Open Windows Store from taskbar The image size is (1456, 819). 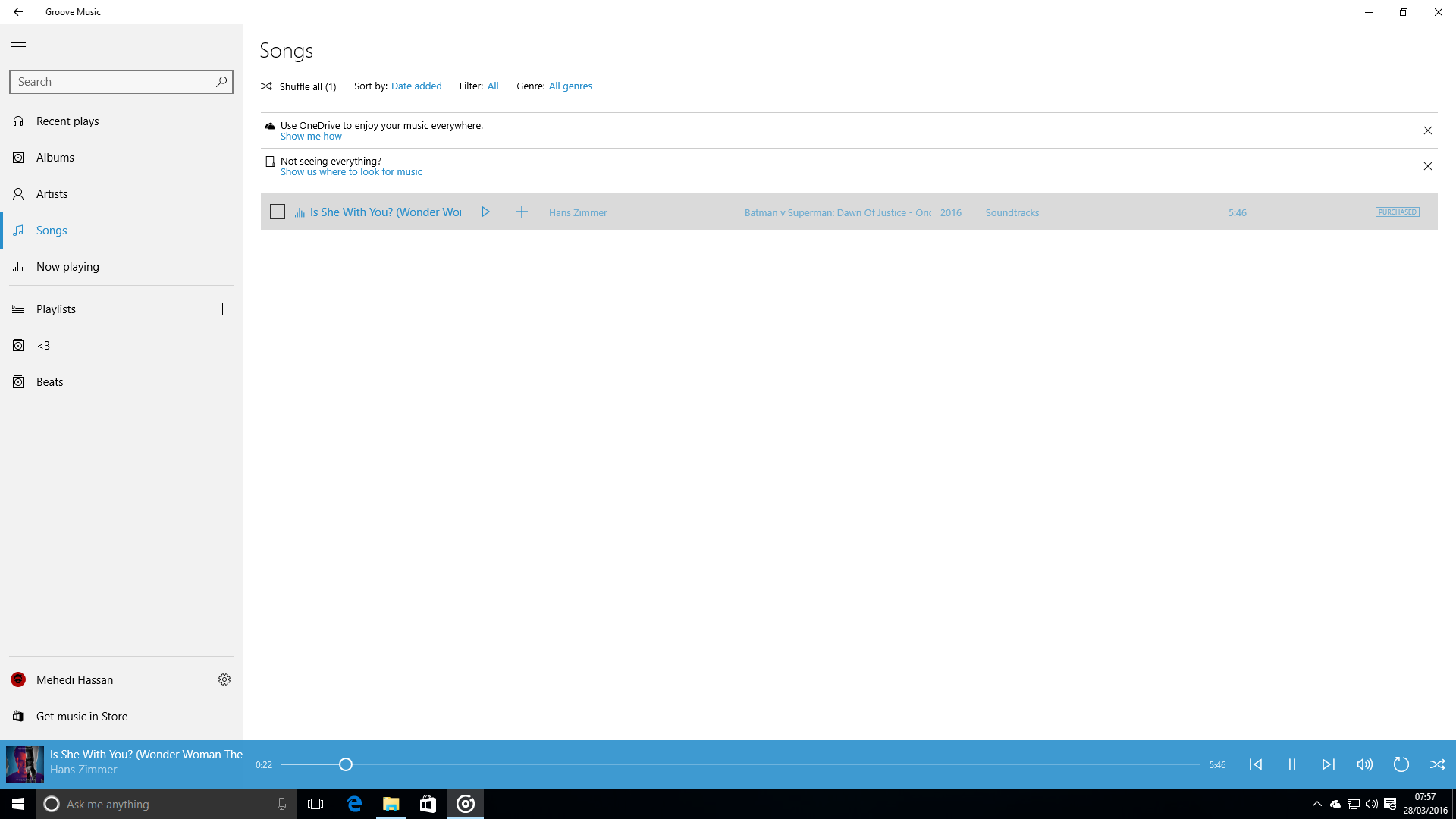tap(428, 804)
